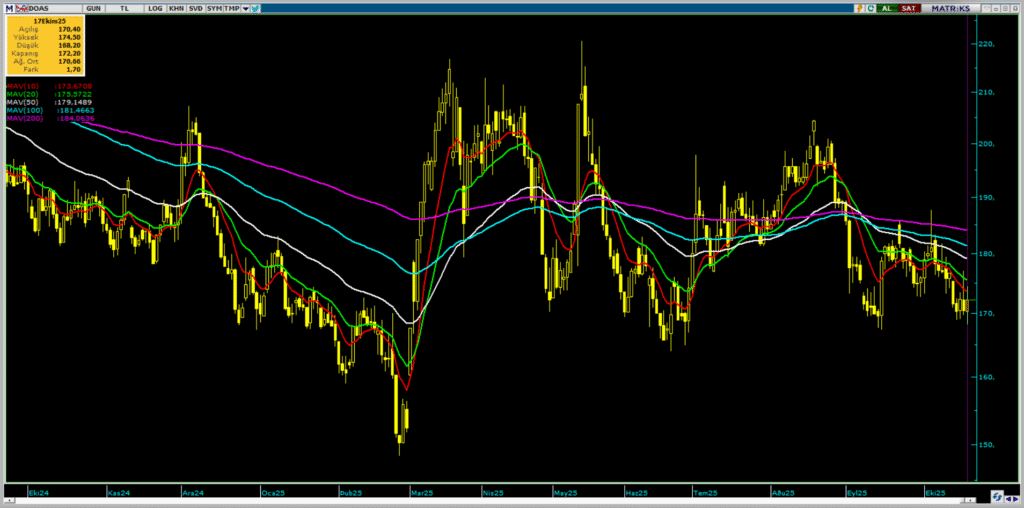Click the orange lightning bolt icon

[x=859, y=8]
